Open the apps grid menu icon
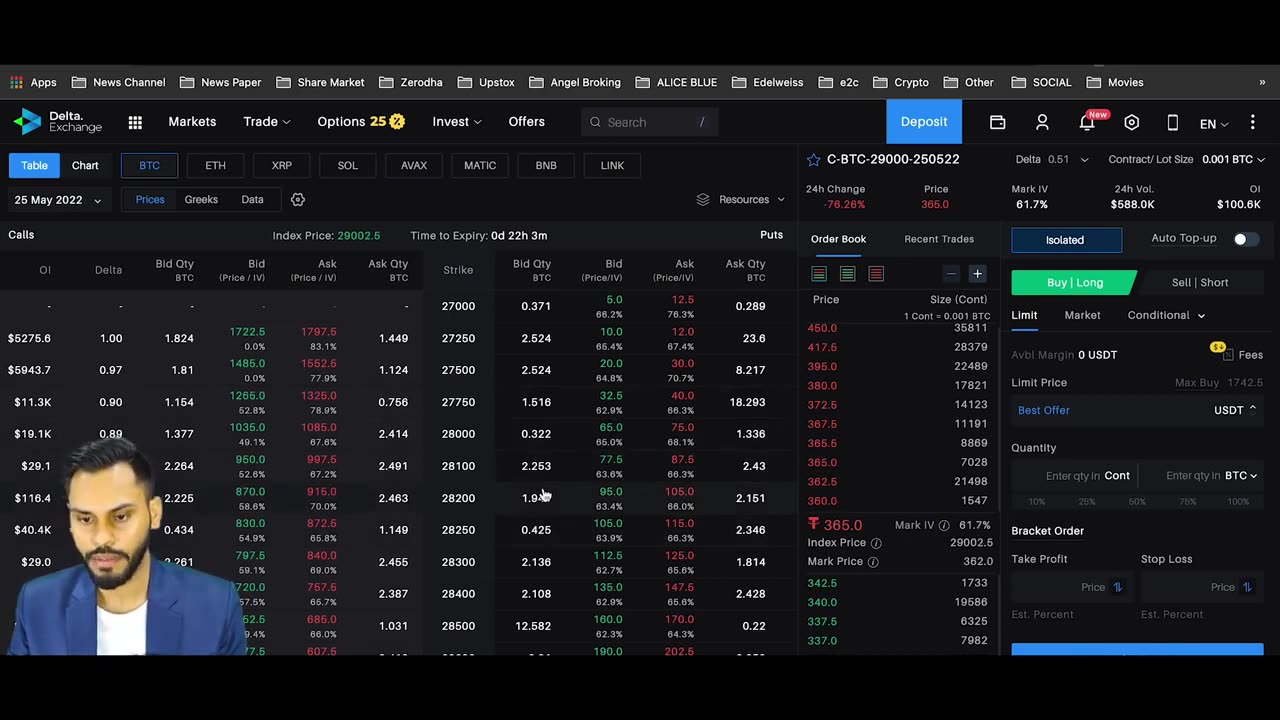Viewport: 1280px width, 720px height. tap(135, 122)
